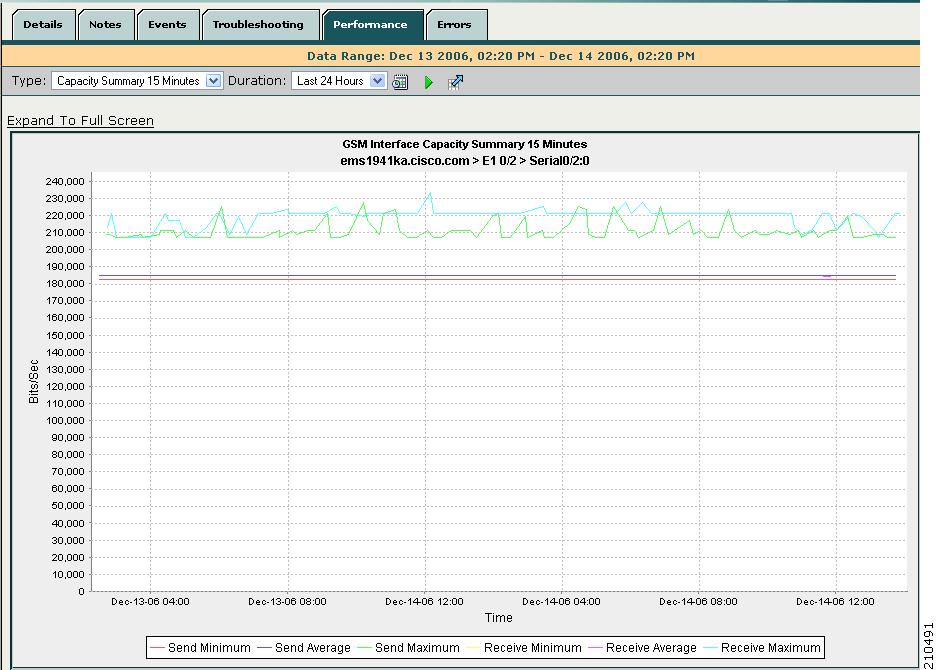The height and width of the screenshot is (670, 936).
Task: Click the Time axis label
Action: pyautogui.click(x=498, y=617)
